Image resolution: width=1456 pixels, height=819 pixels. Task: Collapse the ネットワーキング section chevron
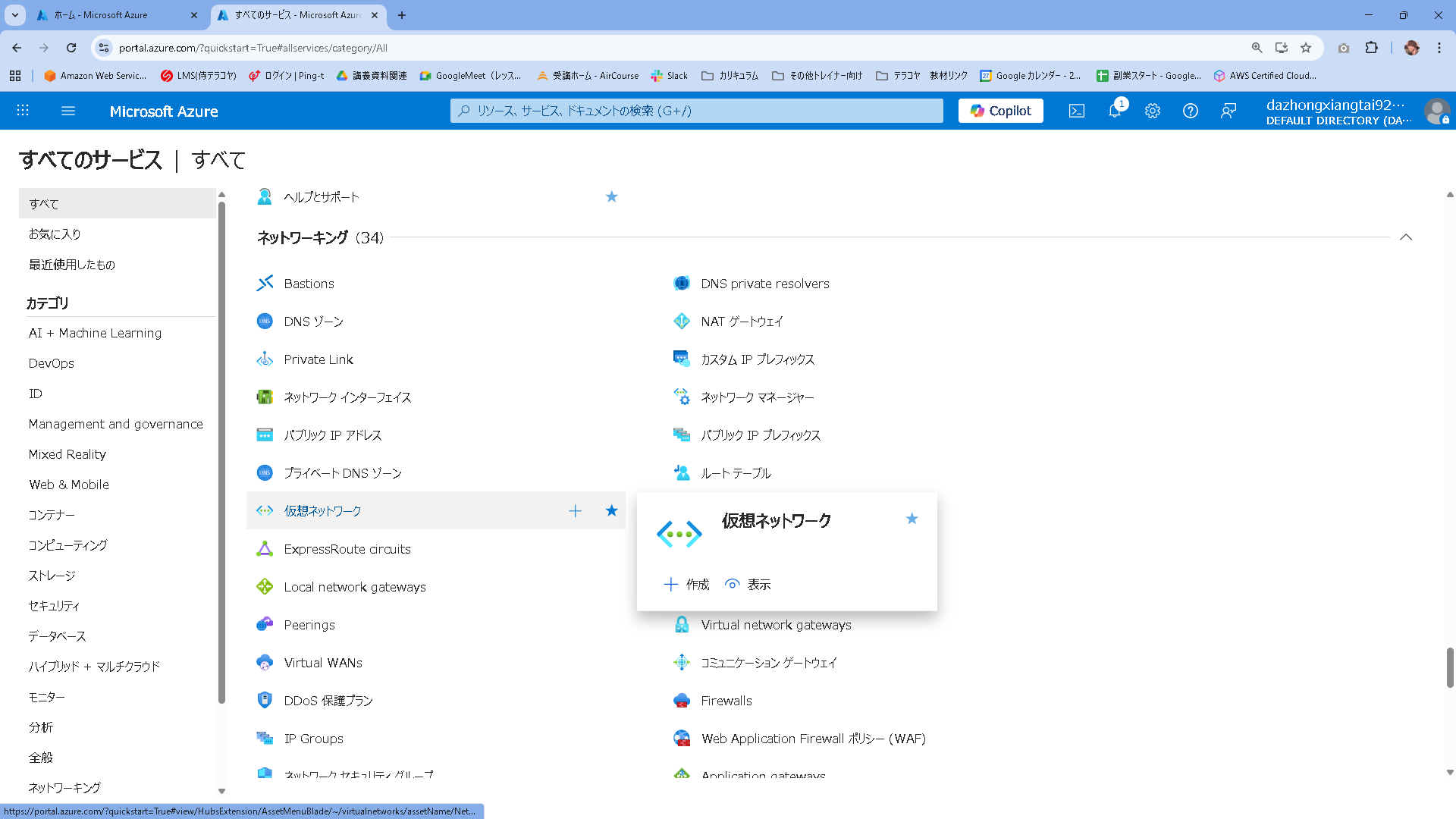point(1405,237)
